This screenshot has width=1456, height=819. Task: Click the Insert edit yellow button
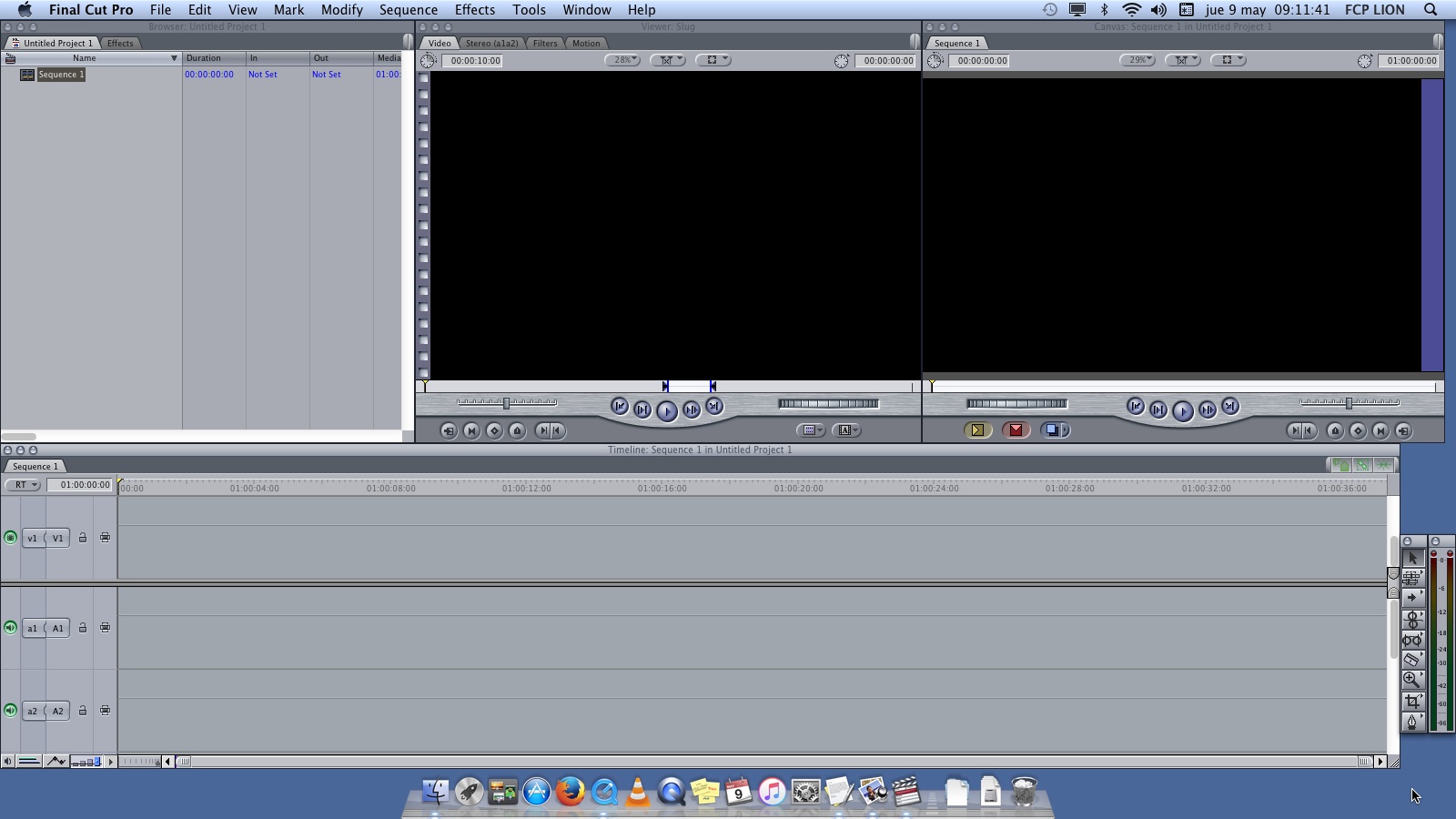point(977,430)
